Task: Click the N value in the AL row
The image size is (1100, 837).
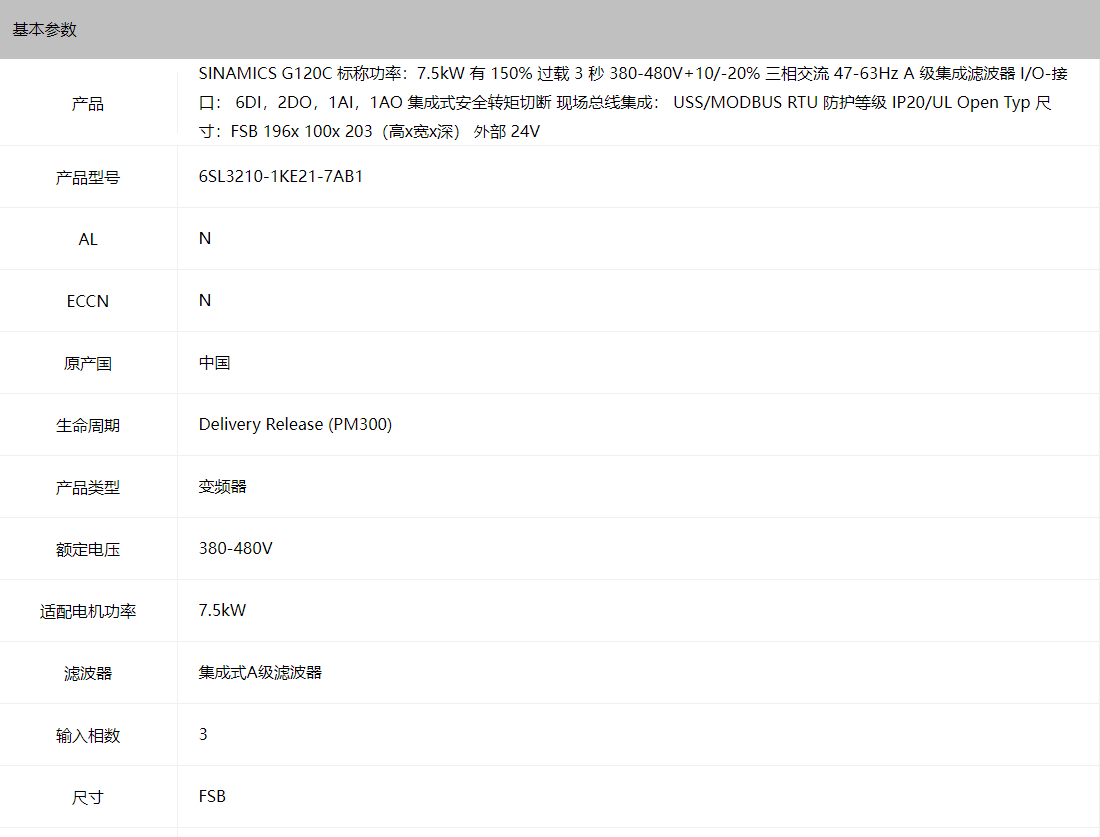Action: pyautogui.click(x=205, y=239)
